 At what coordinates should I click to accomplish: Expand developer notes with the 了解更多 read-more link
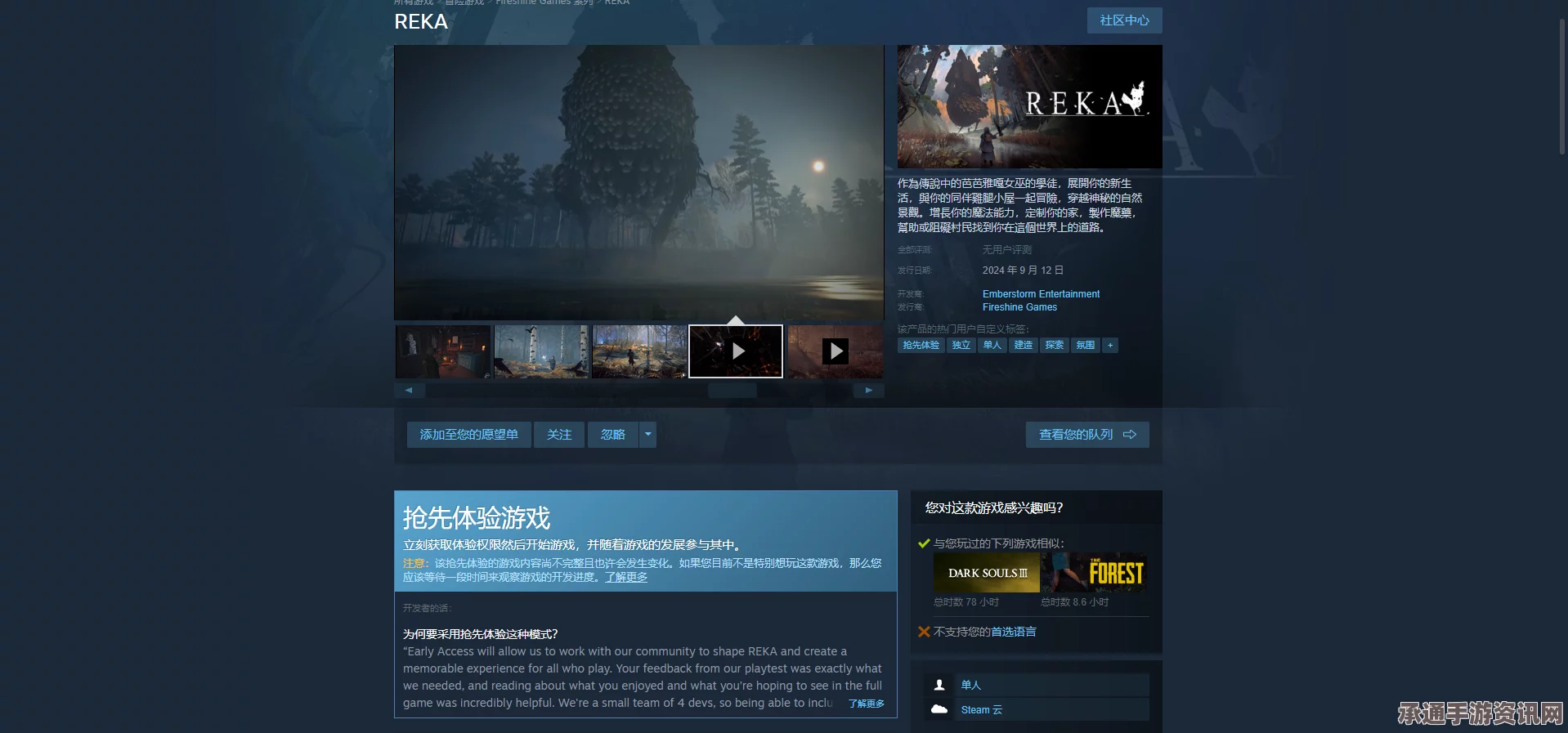click(866, 704)
